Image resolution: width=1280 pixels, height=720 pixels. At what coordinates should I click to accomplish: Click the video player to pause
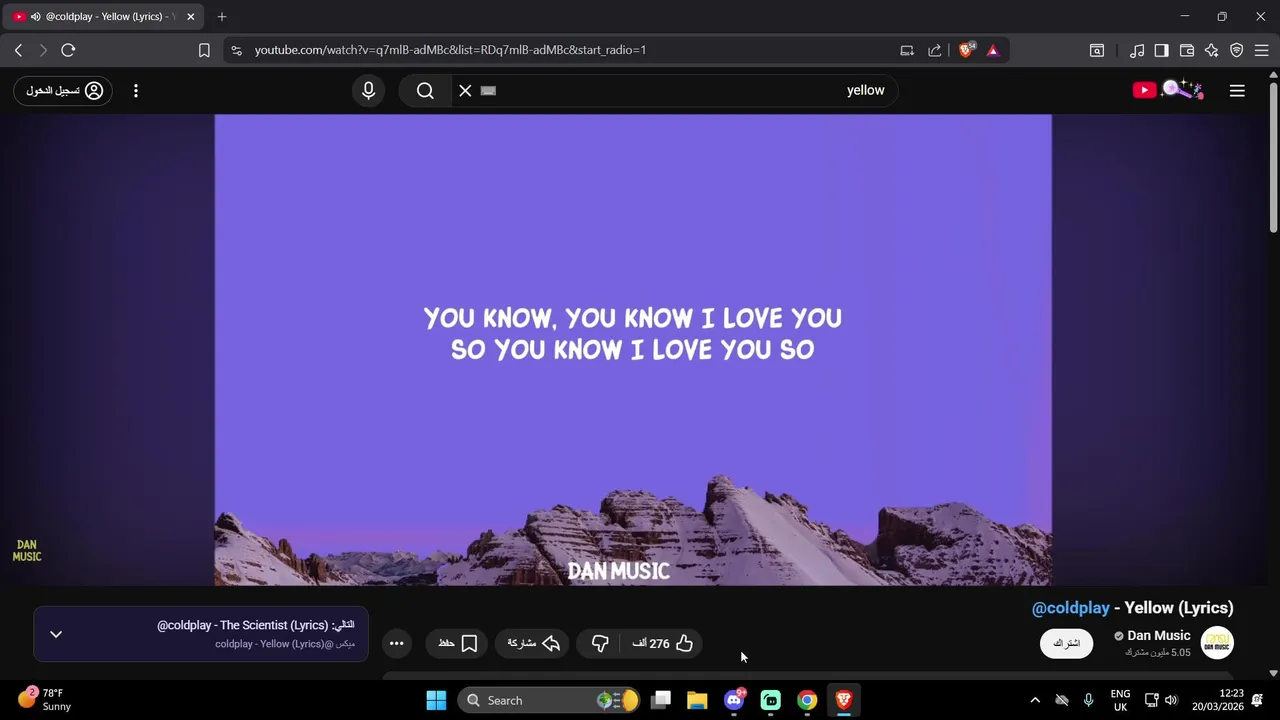tap(633, 350)
